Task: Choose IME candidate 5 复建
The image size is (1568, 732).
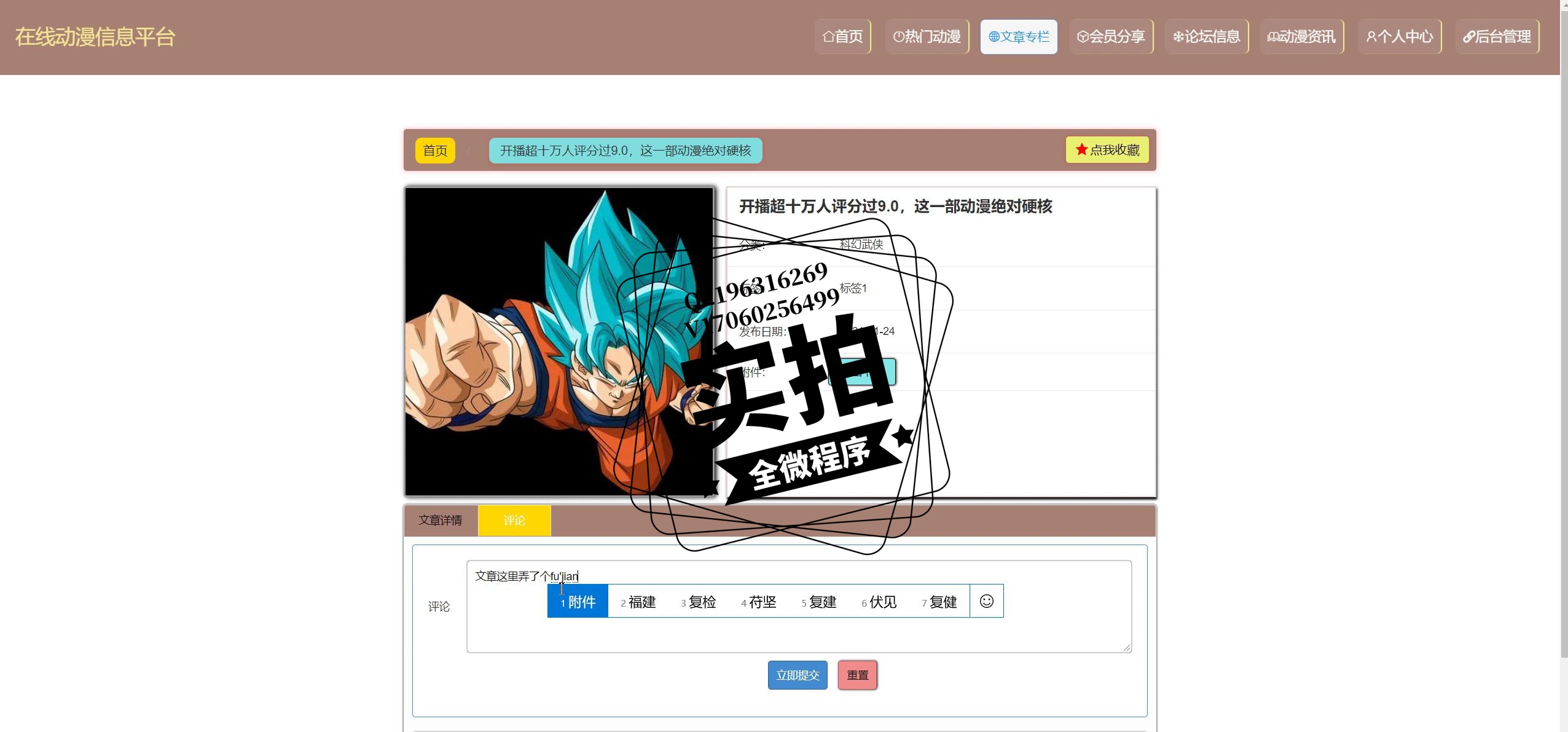Action: tap(819, 602)
